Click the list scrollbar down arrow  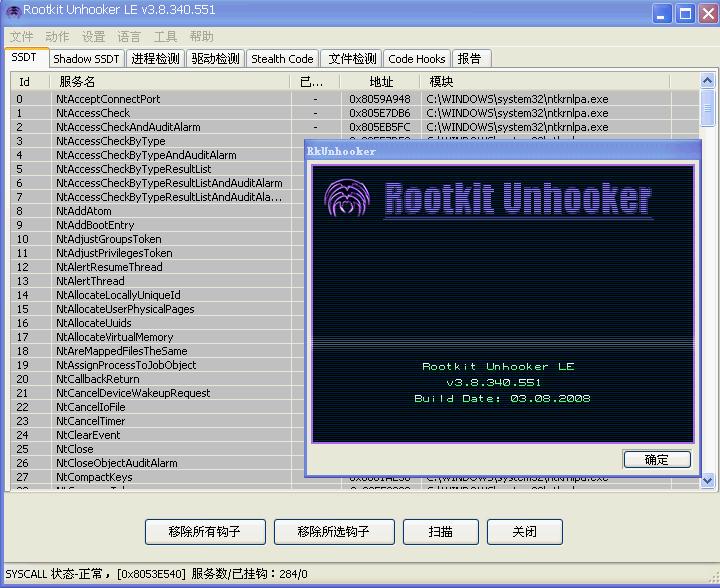point(708,481)
